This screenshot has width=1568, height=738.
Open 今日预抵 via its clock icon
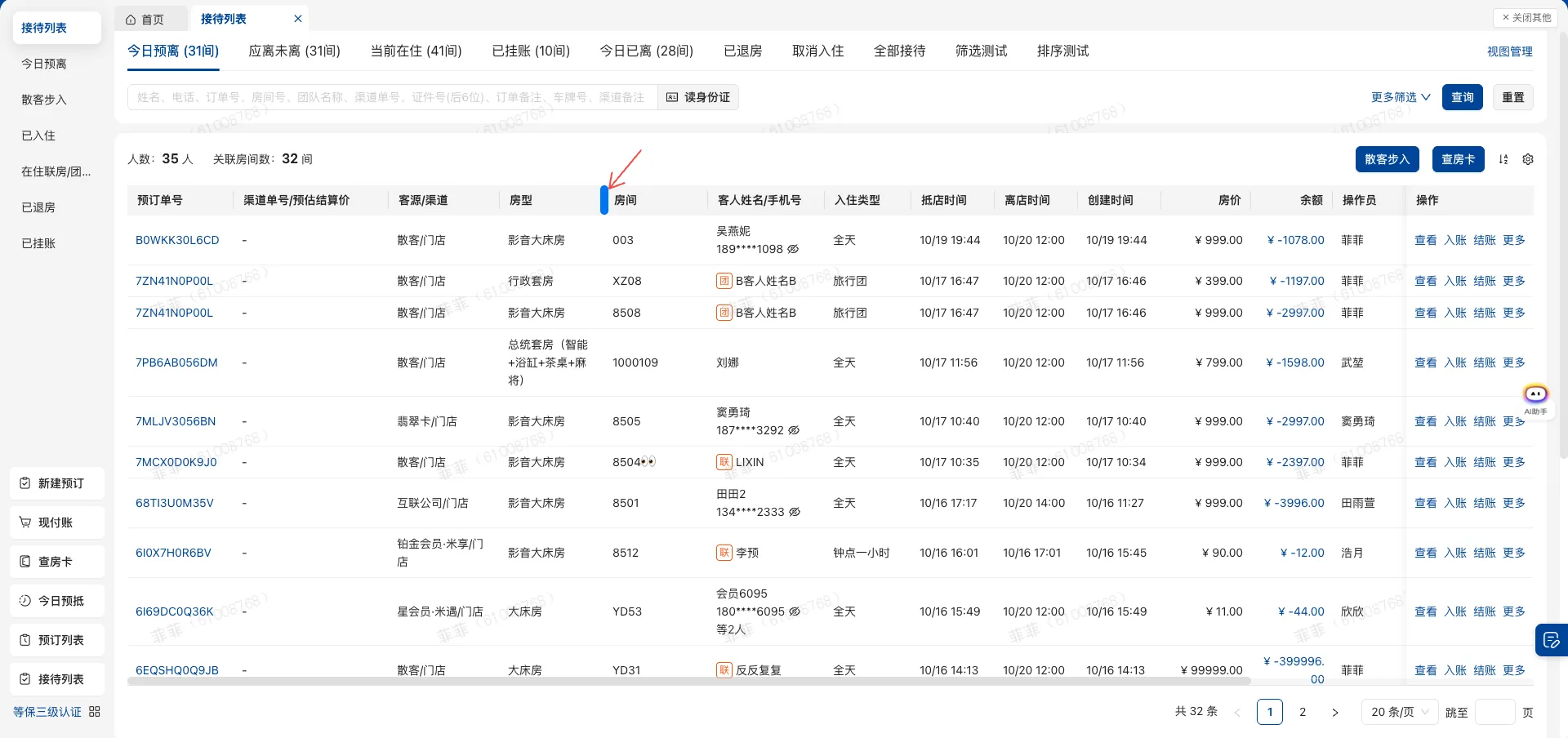coord(25,600)
